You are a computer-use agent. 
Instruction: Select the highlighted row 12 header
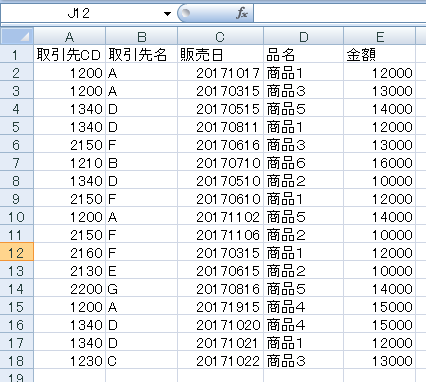17,253
